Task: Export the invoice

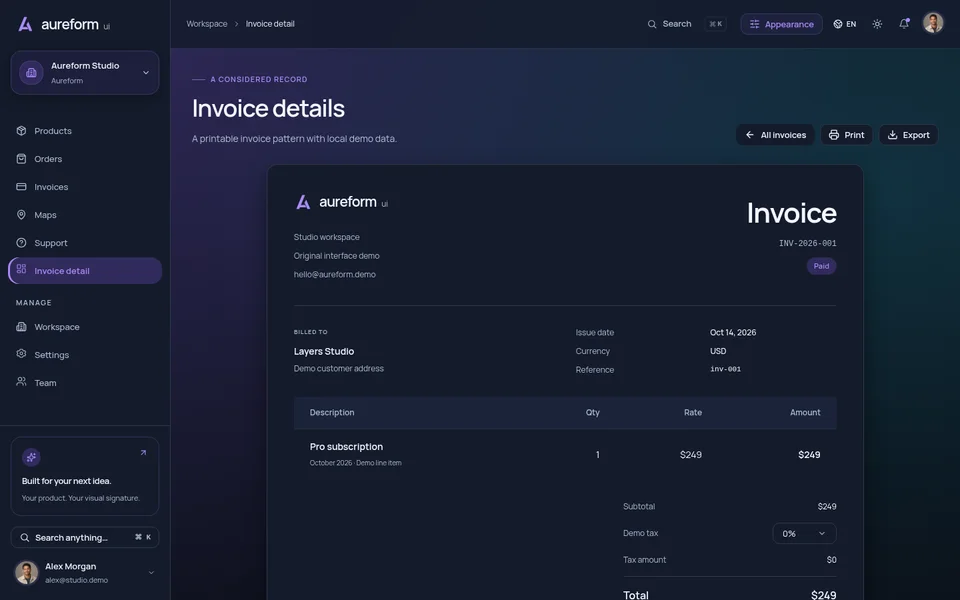Action: (909, 135)
